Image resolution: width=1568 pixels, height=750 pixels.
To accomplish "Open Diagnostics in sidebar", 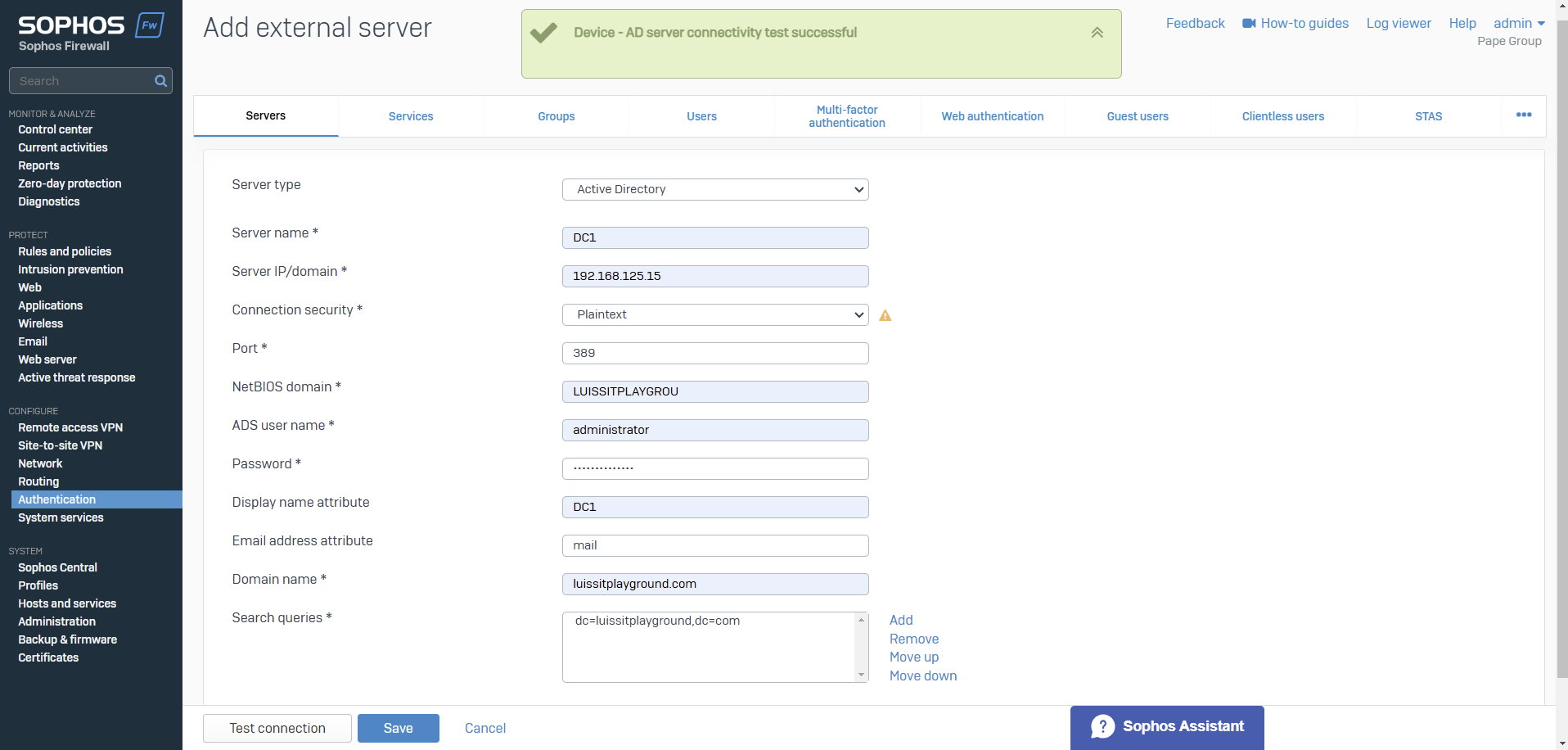I will coord(49,201).
